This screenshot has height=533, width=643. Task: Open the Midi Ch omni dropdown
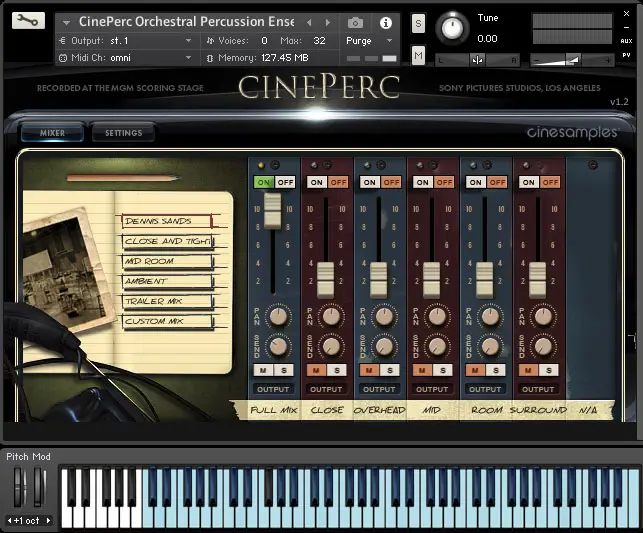[x=189, y=58]
